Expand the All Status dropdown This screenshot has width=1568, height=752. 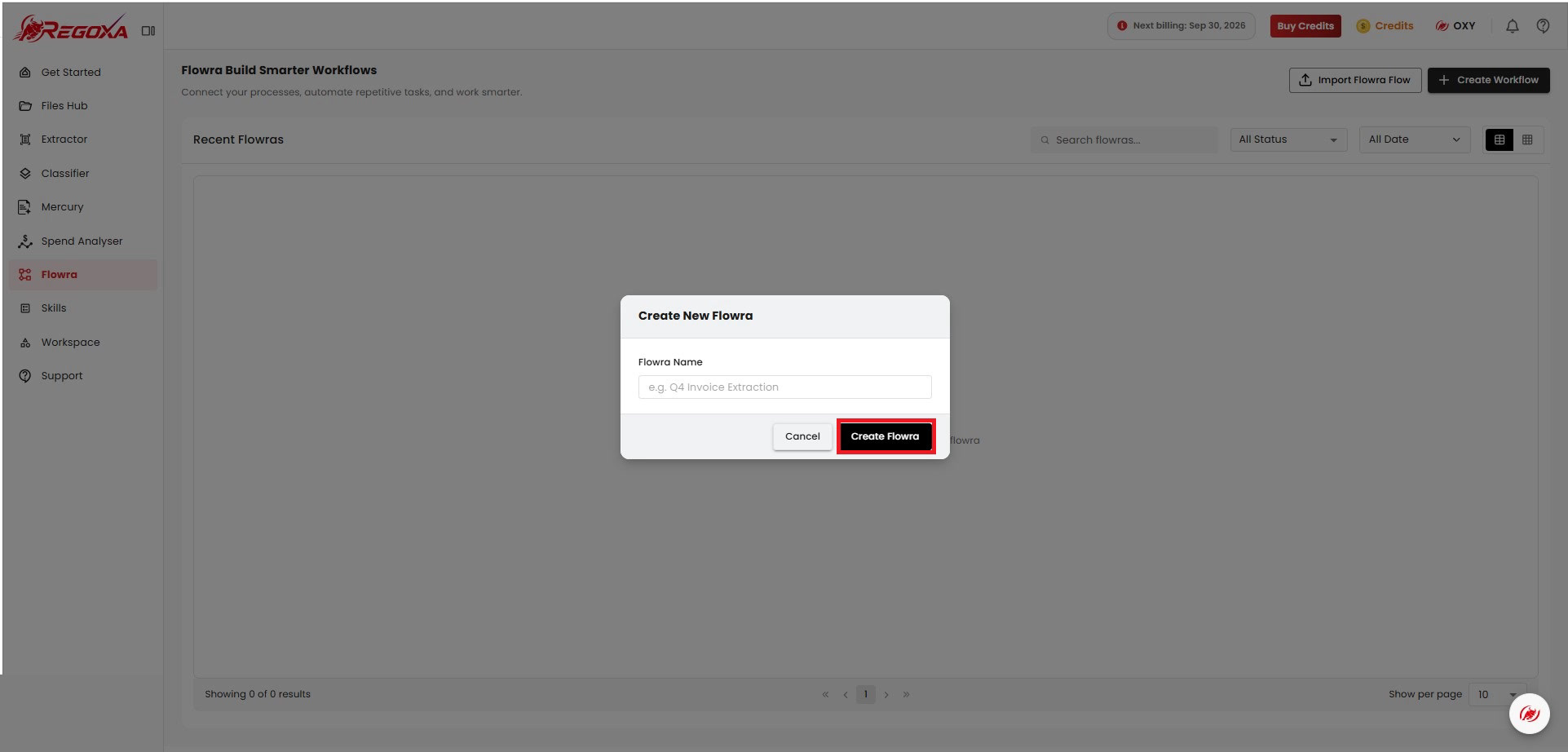click(1288, 139)
